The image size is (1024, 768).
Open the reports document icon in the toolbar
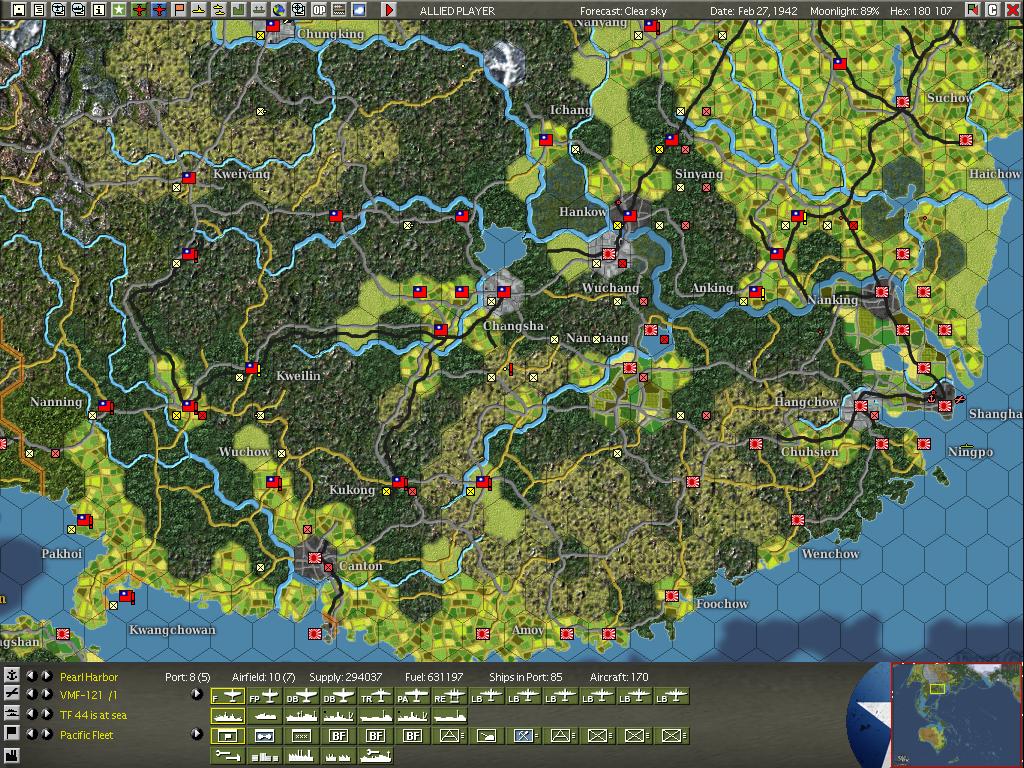39,10
